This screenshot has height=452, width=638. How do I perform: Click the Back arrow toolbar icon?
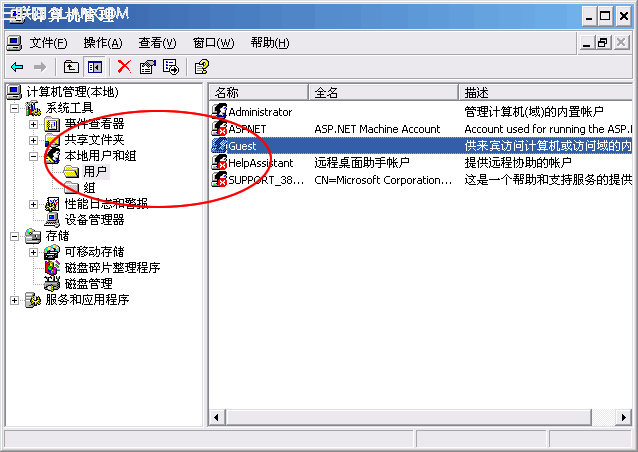click(17, 67)
